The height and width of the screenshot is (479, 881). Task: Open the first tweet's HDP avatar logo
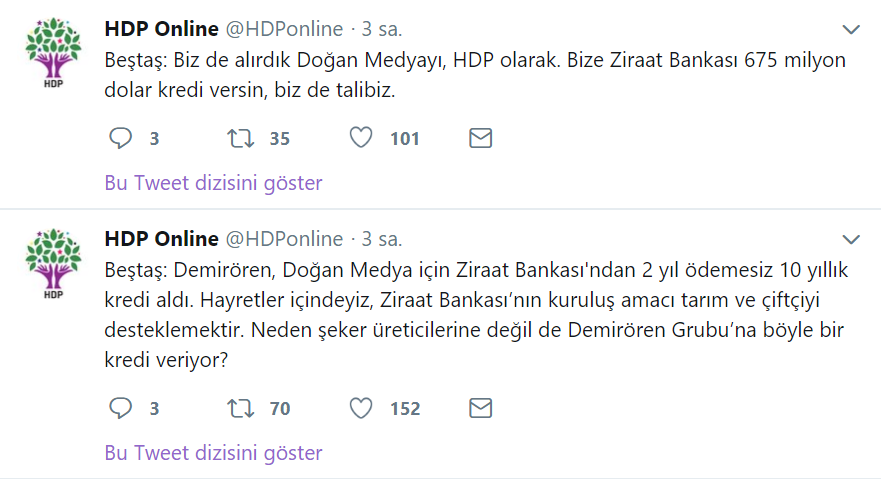pos(54,54)
